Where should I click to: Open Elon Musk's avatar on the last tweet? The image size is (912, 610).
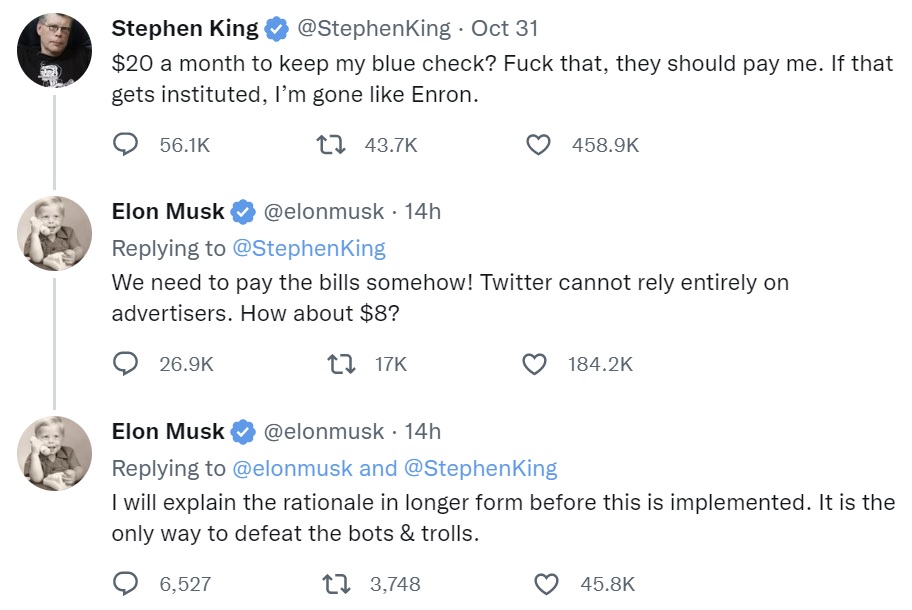tap(55, 453)
